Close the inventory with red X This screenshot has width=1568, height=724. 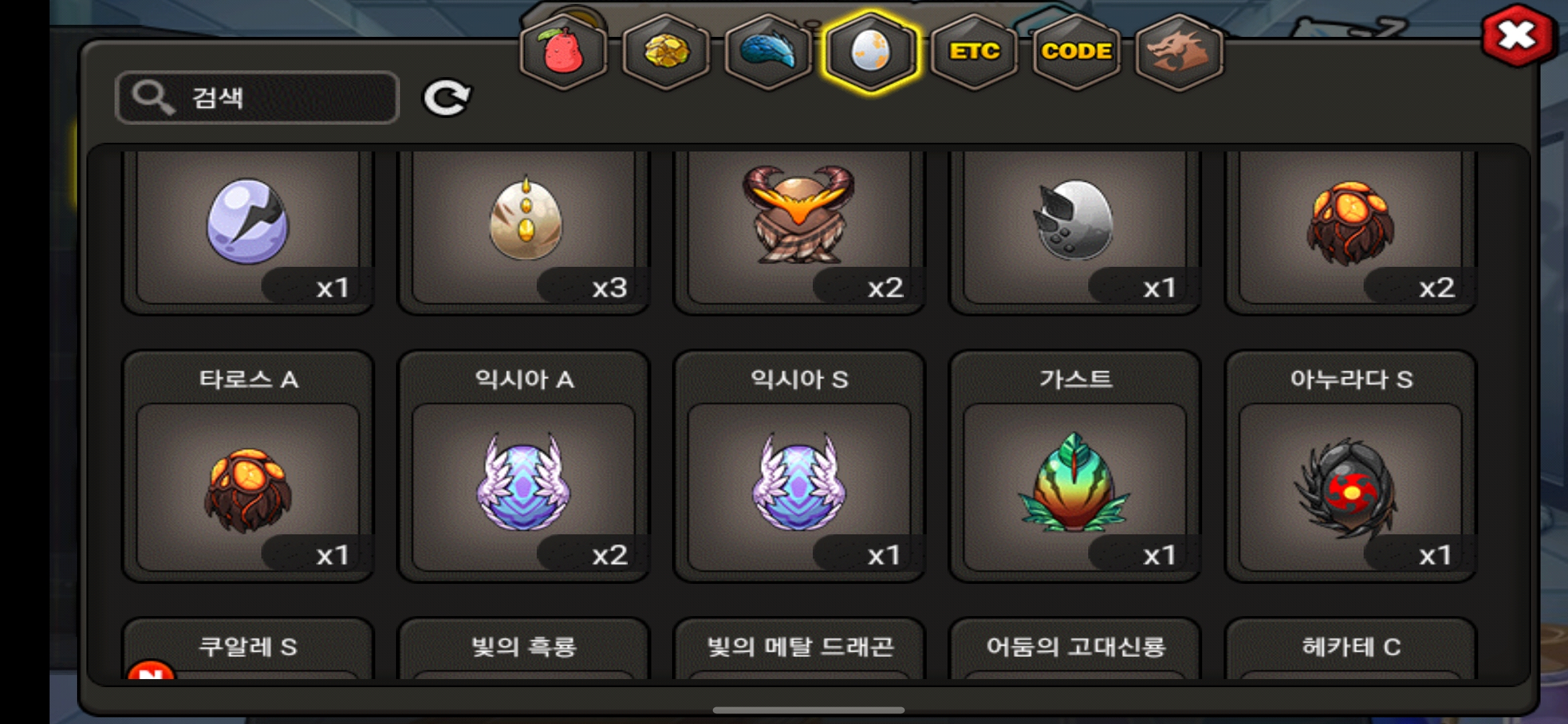click(x=1517, y=36)
